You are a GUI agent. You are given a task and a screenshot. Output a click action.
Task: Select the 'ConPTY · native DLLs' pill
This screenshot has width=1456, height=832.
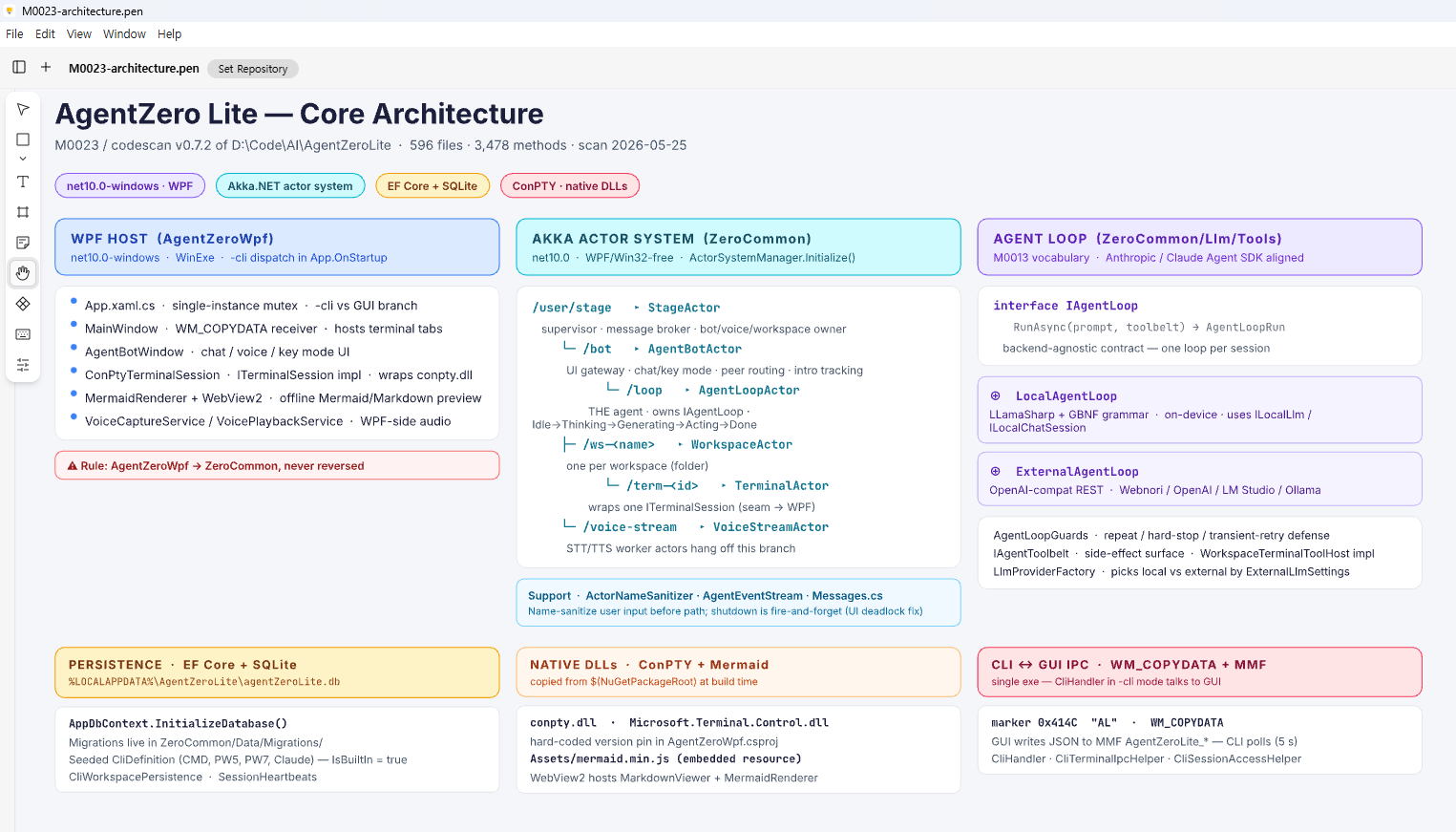pos(570,186)
